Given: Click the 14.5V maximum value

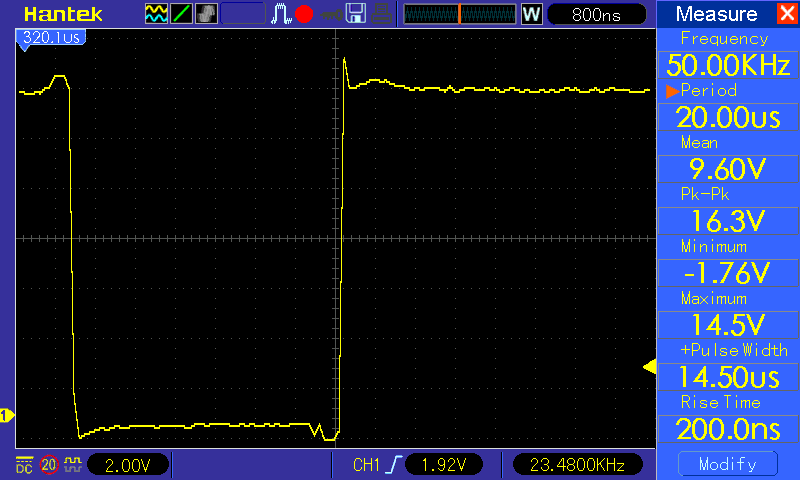Looking at the screenshot, I should [728, 325].
